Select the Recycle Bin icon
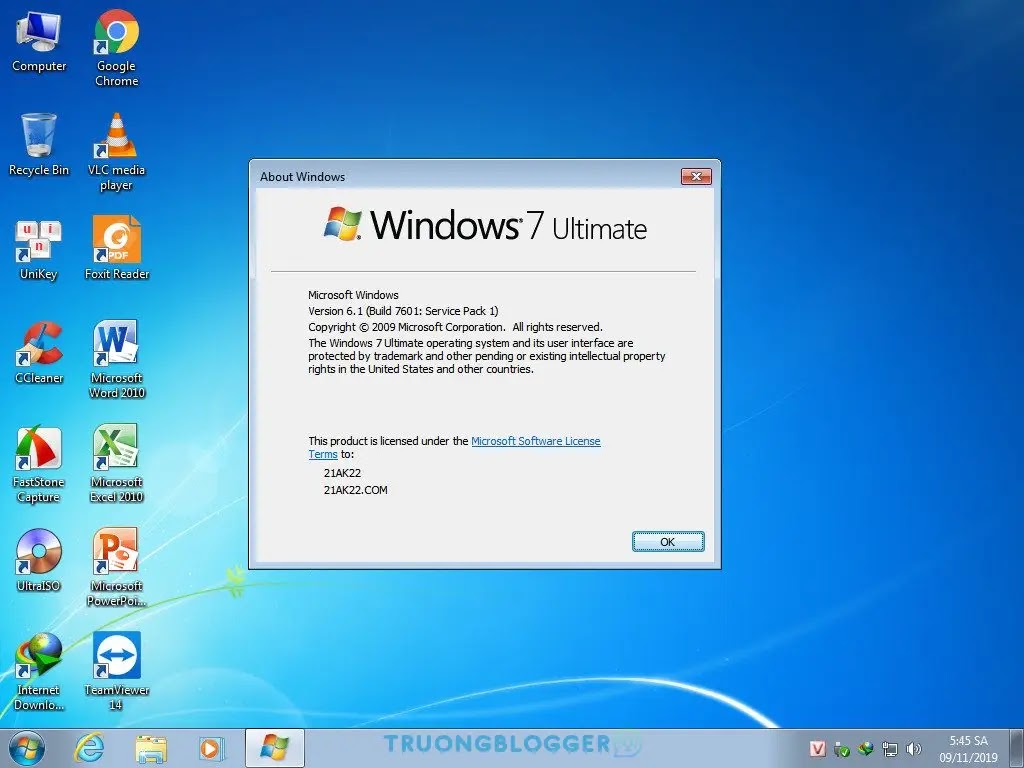 tap(39, 145)
